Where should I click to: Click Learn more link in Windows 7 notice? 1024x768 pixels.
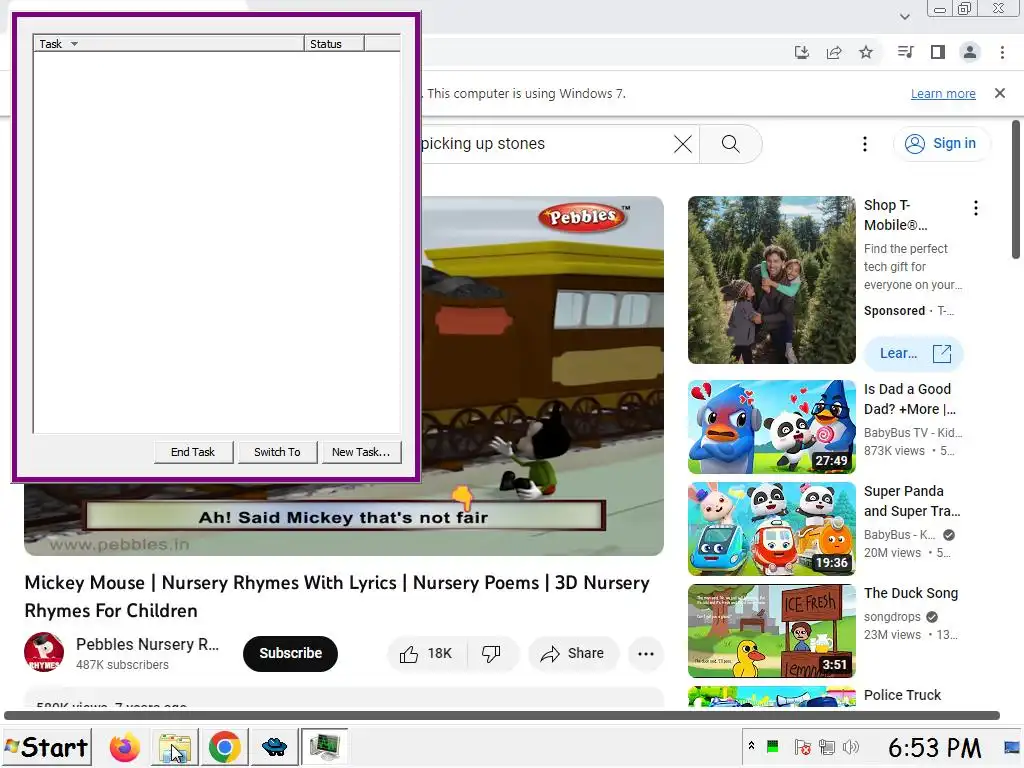pyautogui.click(x=943, y=93)
